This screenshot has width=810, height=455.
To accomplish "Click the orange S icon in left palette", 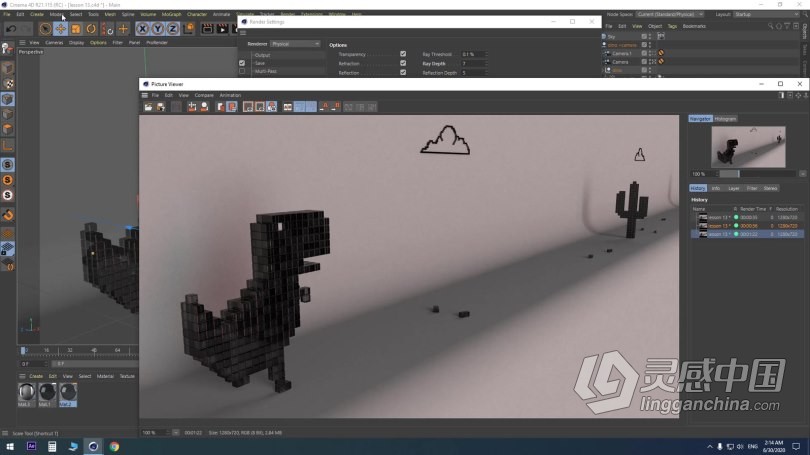I will coord(8,180).
